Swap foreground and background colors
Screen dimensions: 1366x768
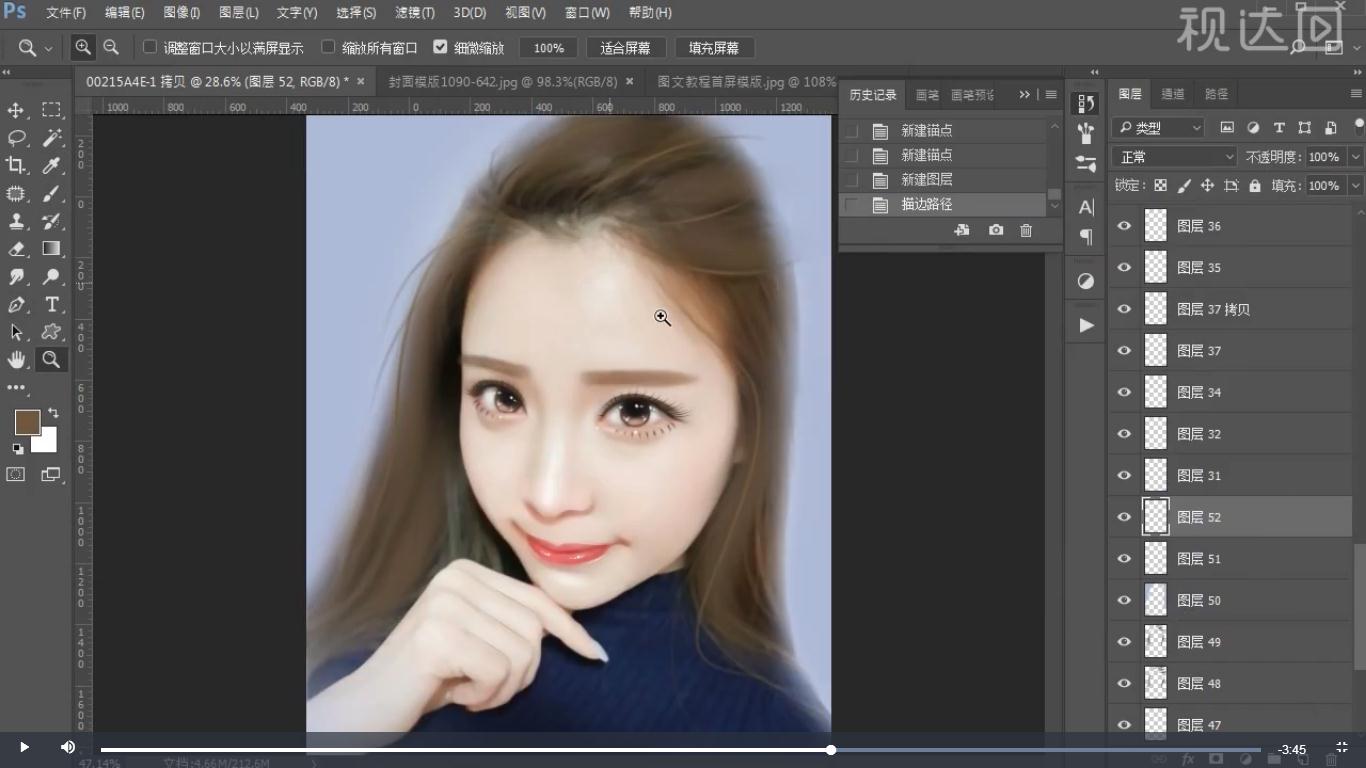pyautogui.click(x=52, y=412)
